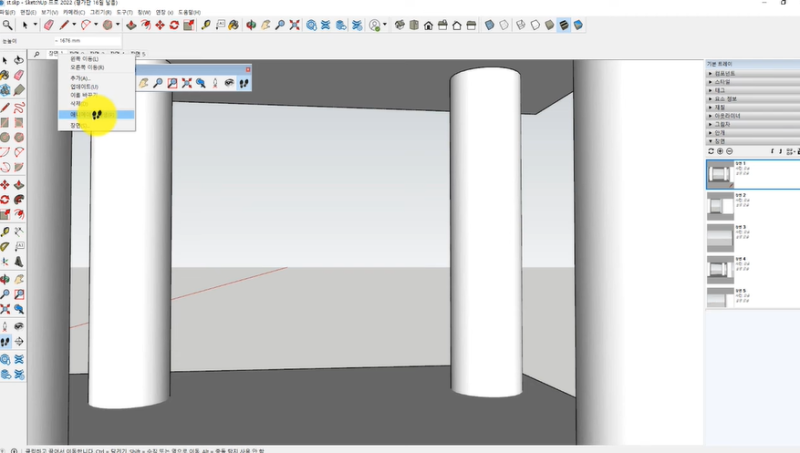
Task: Toggle Back Edges style
Action: tap(504, 25)
